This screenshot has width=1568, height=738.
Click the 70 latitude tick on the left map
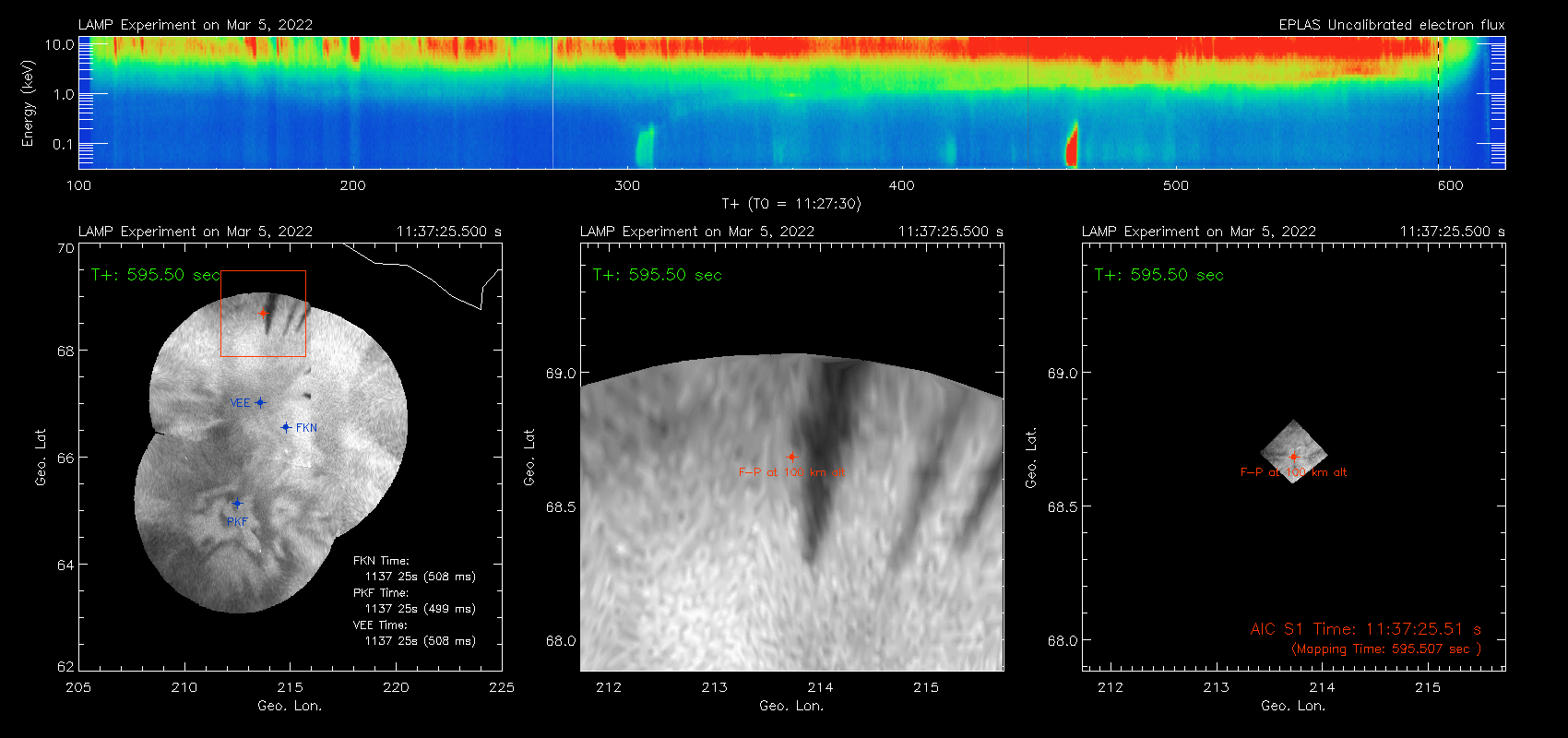point(65,248)
